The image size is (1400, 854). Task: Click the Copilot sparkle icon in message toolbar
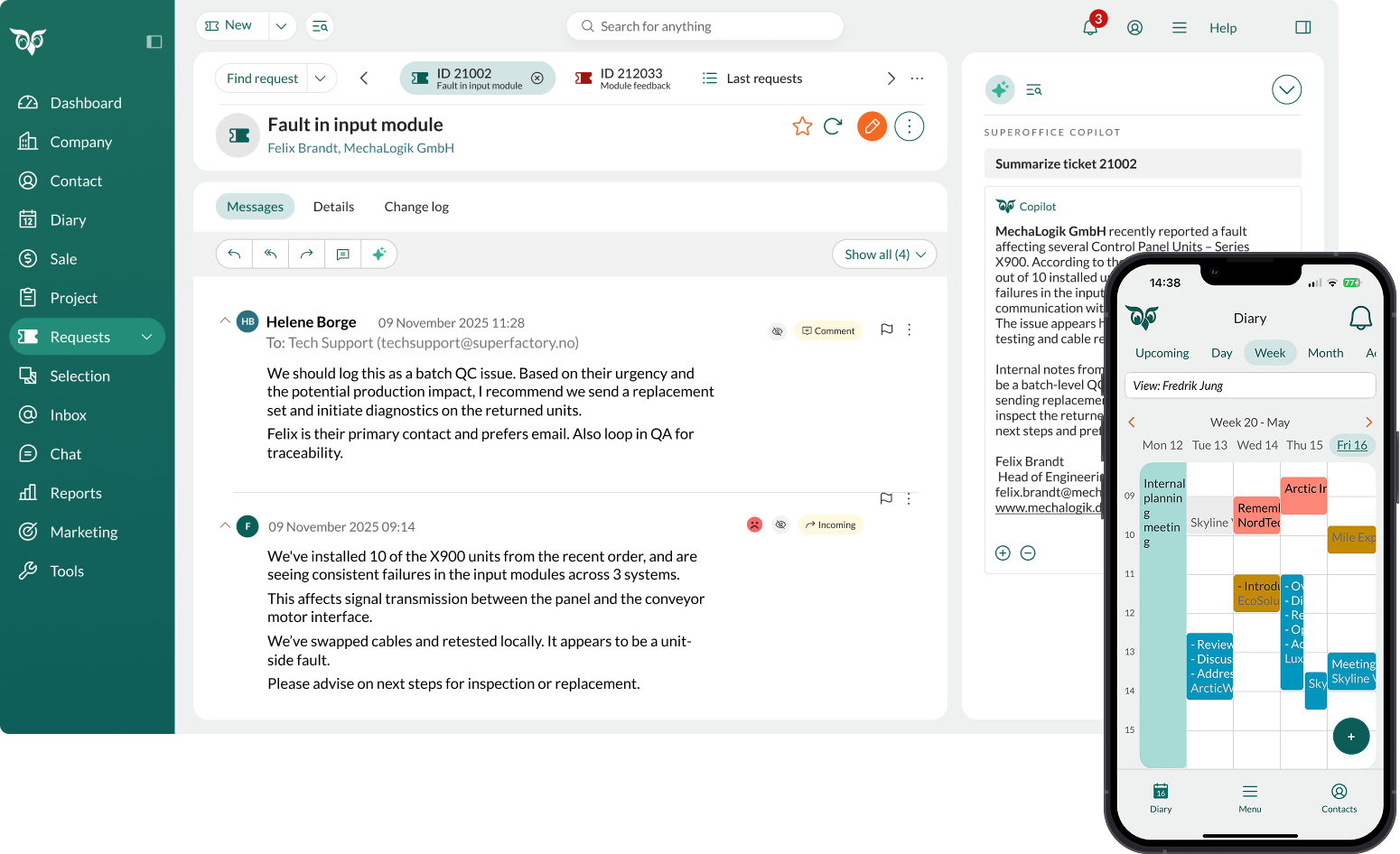point(379,254)
